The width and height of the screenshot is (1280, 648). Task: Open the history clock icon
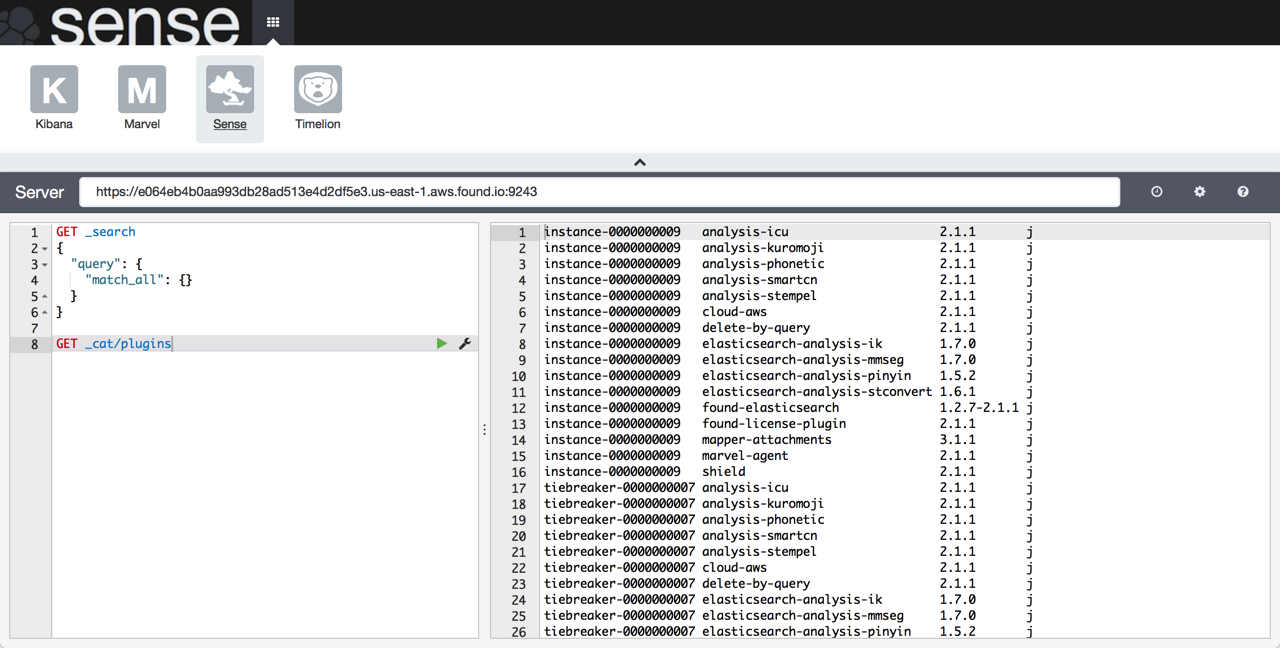(x=1157, y=192)
